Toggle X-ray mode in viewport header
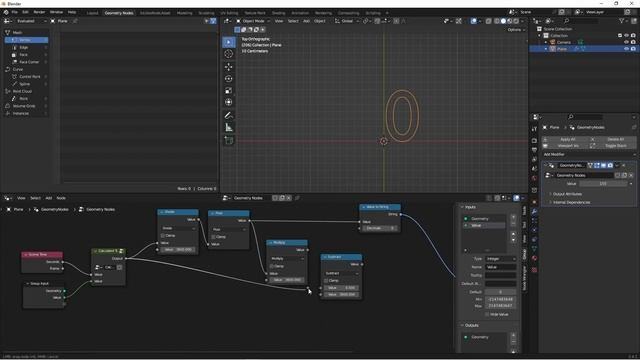640x360 pixels. (x=489, y=21)
